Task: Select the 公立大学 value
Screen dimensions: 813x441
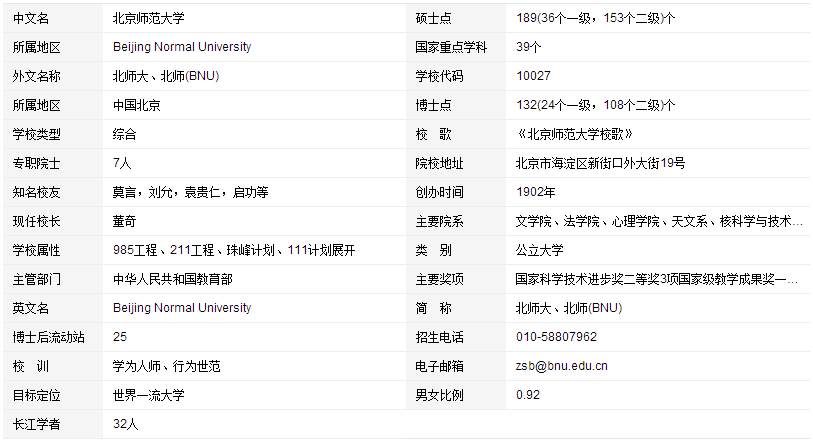Action: (x=540, y=250)
